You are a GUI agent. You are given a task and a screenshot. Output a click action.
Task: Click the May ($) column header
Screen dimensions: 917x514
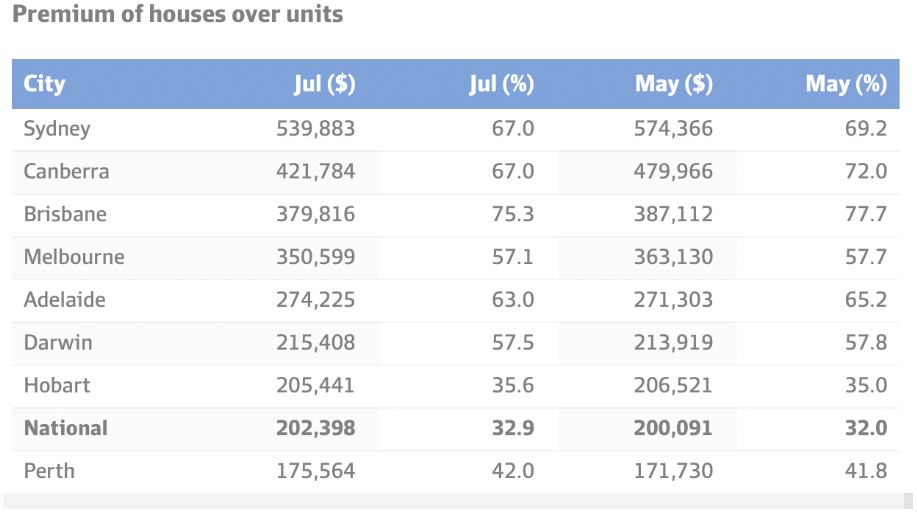[x=673, y=84]
